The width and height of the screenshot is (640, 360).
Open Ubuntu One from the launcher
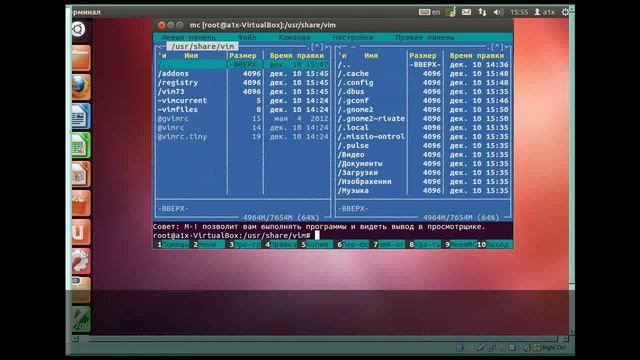81,232
